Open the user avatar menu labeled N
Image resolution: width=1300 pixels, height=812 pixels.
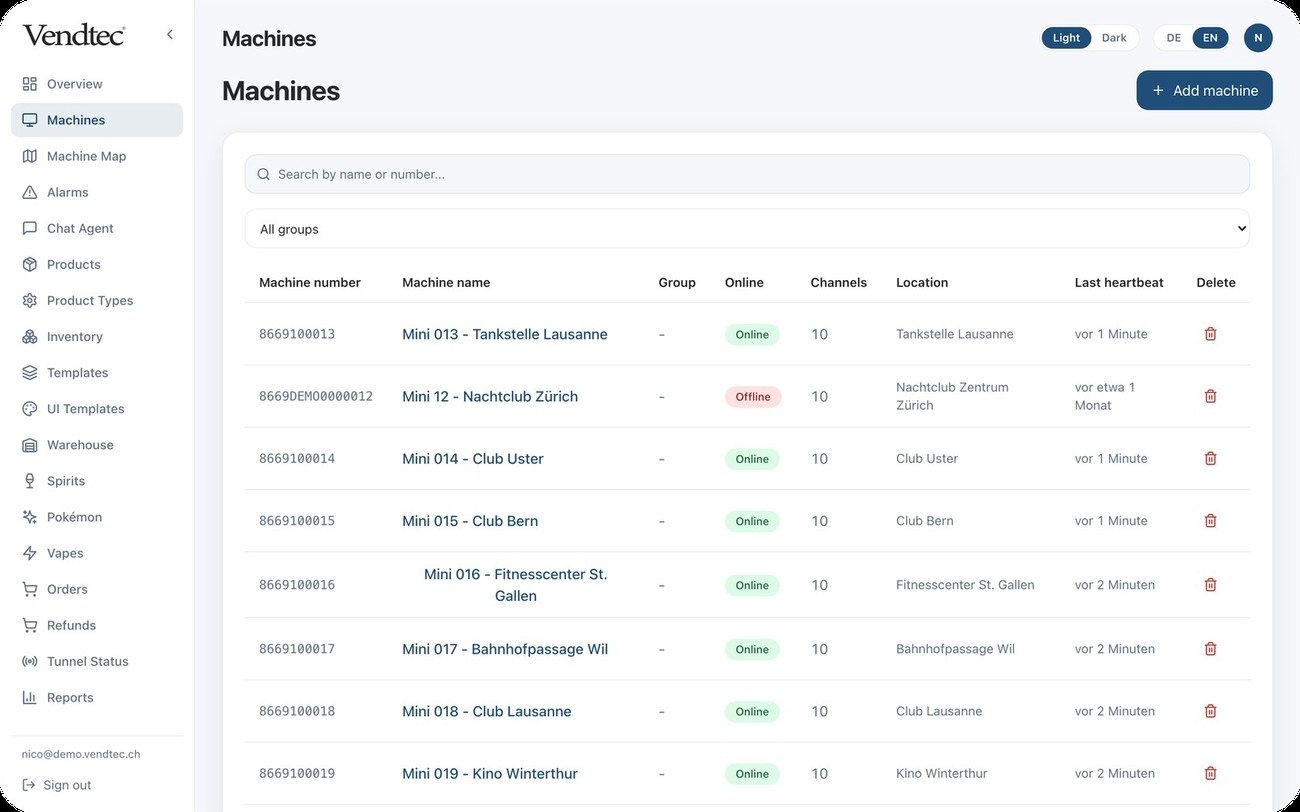click(1258, 38)
